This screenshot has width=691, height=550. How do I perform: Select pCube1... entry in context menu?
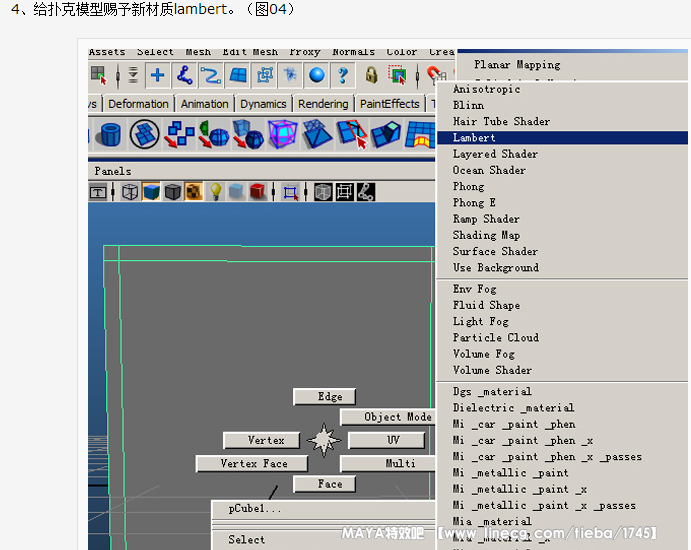[x=255, y=509]
